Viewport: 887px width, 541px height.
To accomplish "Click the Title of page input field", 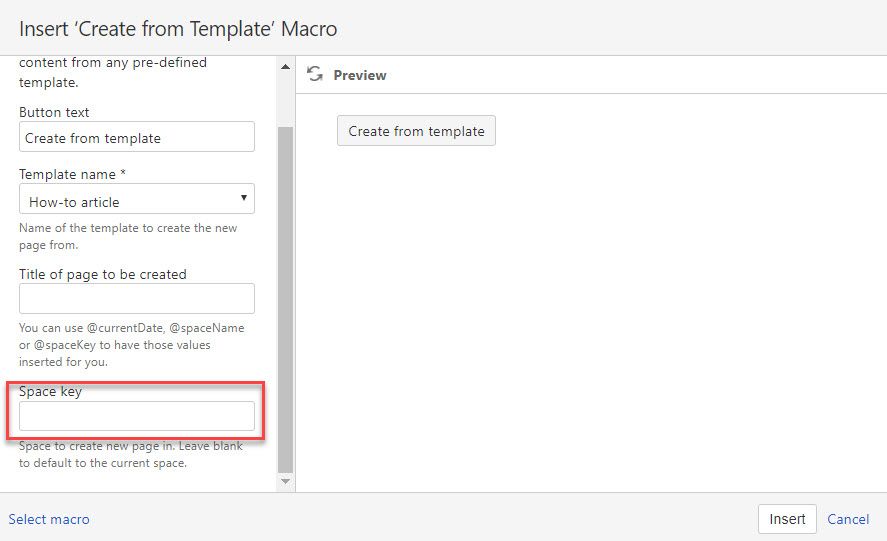I will pyautogui.click(x=137, y=298).
